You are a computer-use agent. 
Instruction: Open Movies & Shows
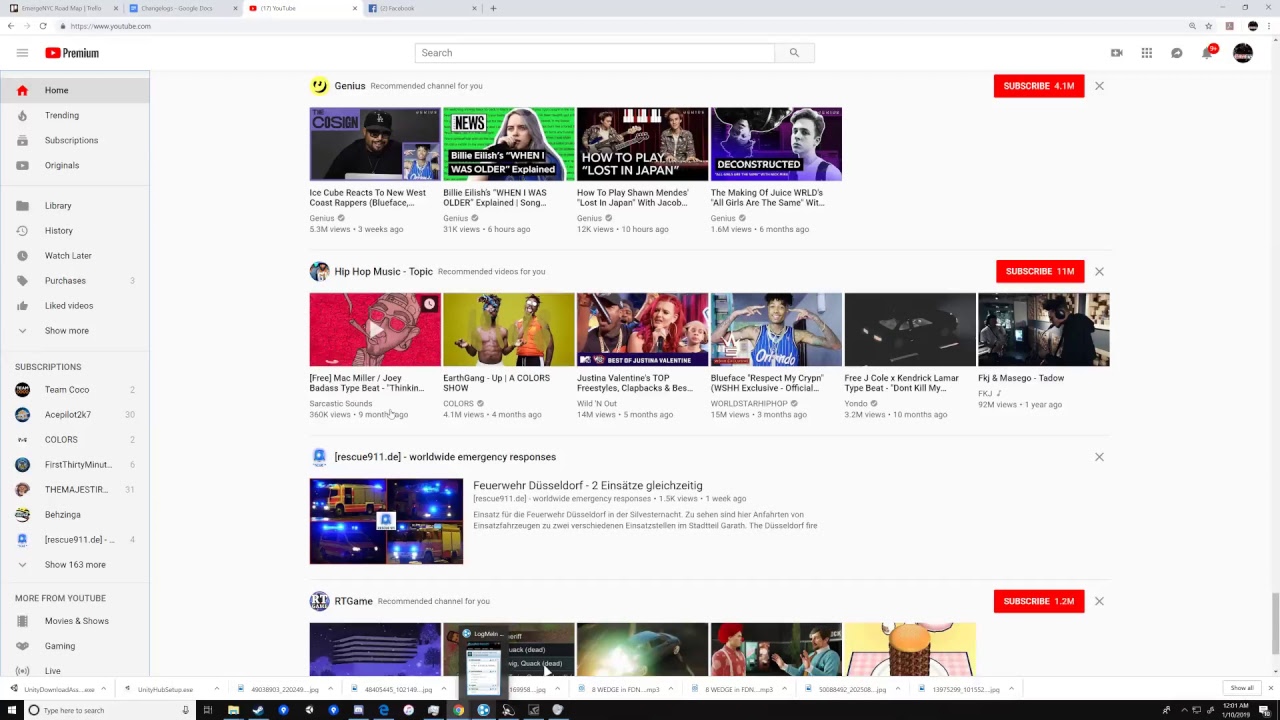pyautogui.click(x=75, y=620)
